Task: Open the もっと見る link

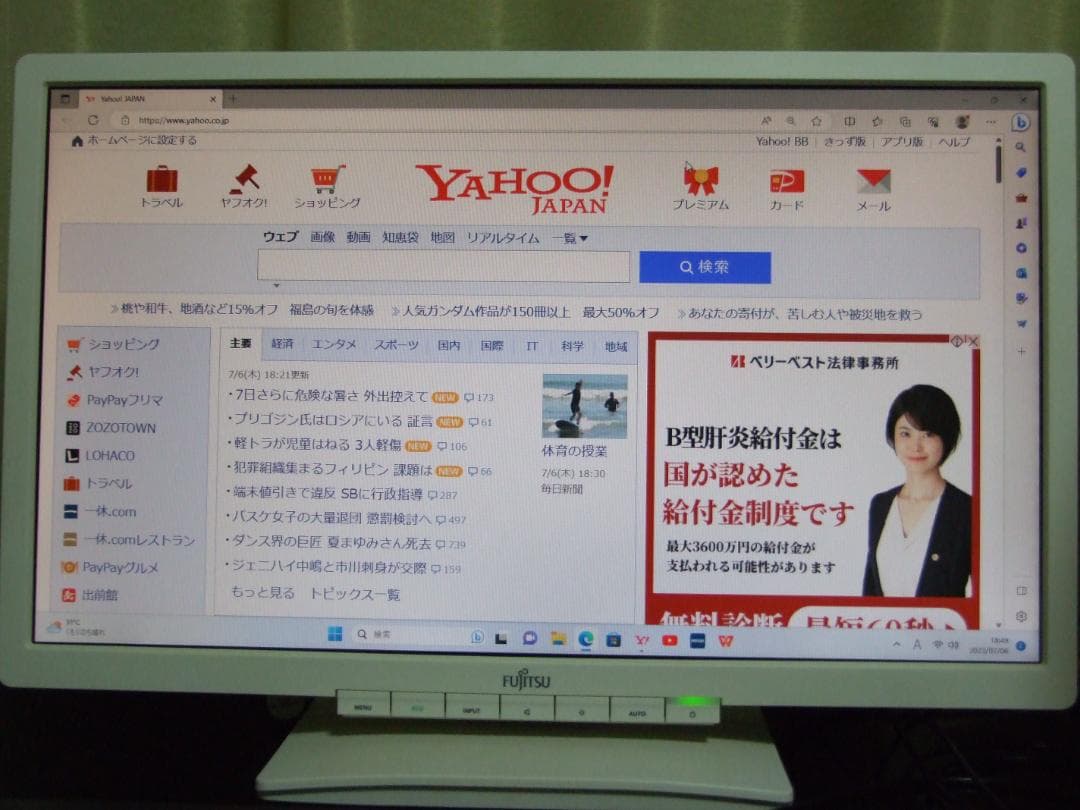Action: (262, 593)
